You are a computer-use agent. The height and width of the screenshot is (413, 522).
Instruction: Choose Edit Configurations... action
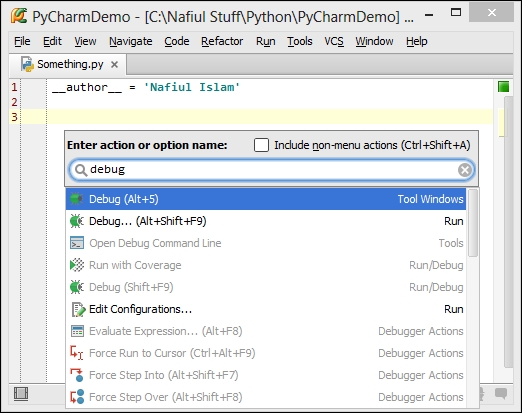pos(266,309)
